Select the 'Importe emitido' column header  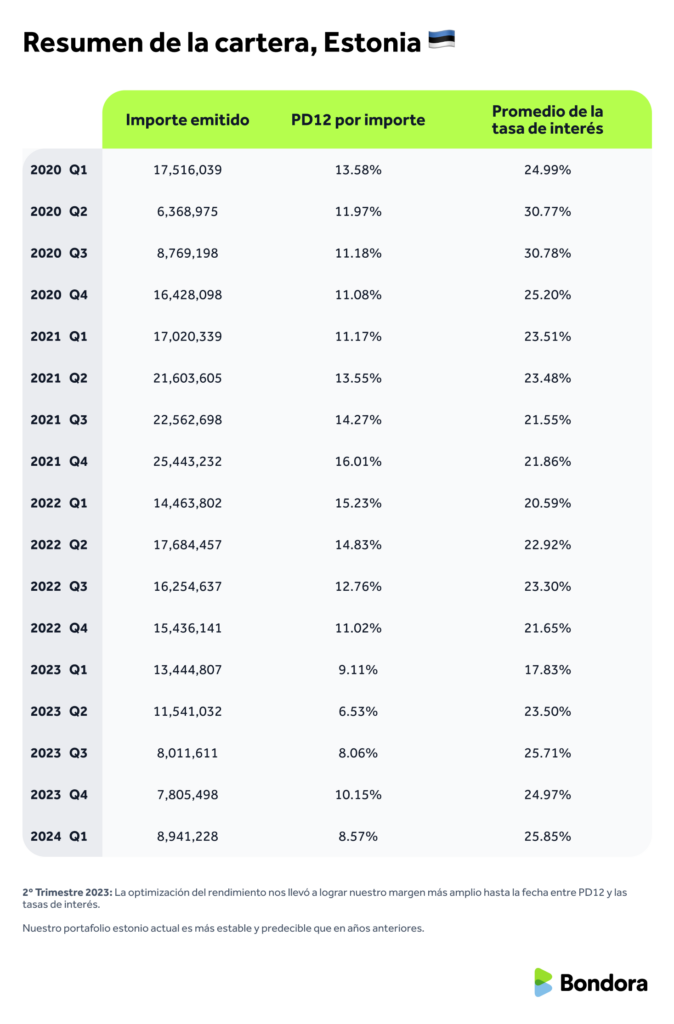[x=187, y=120]
